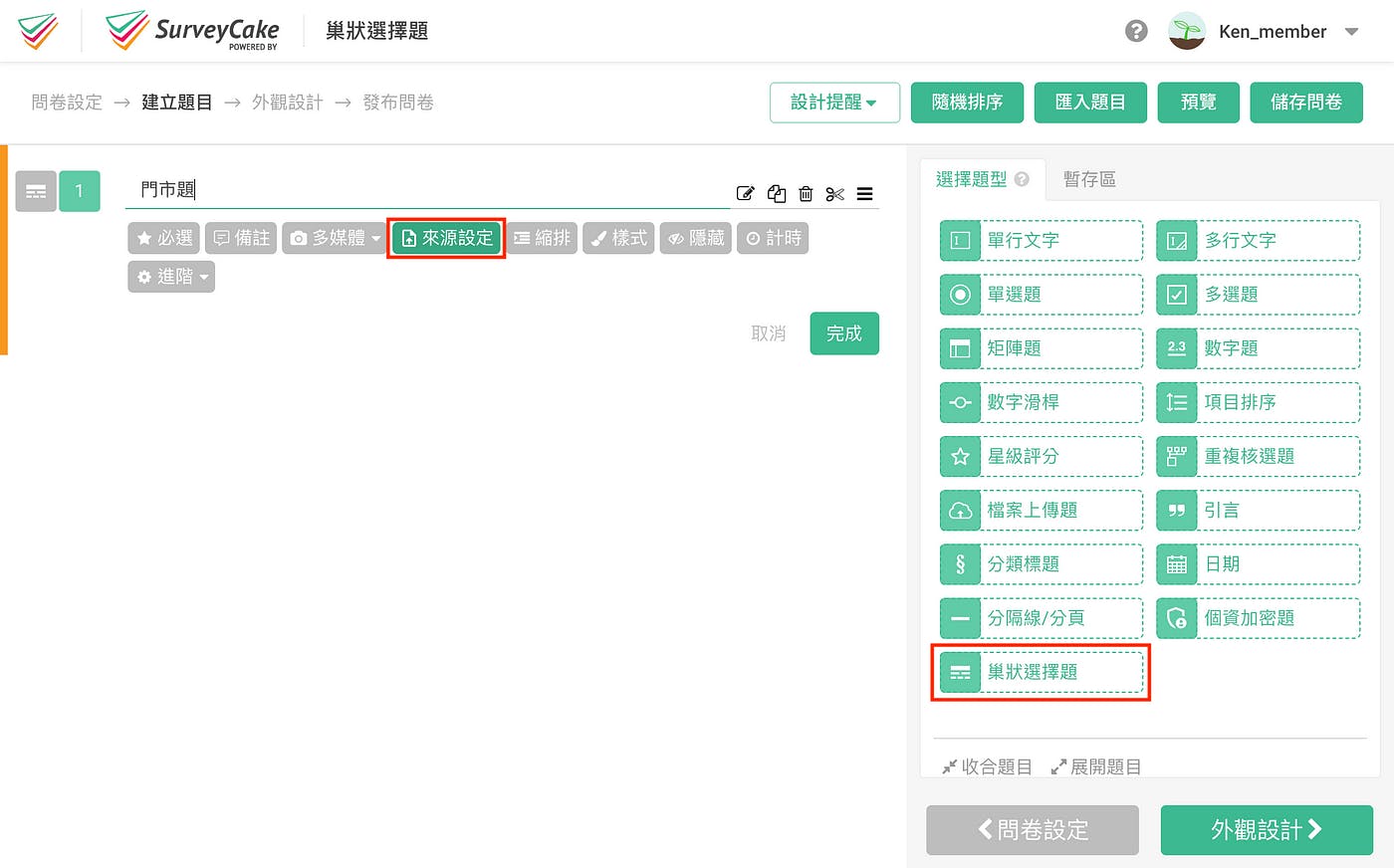Click the 預覽 preview button
The height and width of the screenshot is (868, 1394).
tap(1199, 103)
